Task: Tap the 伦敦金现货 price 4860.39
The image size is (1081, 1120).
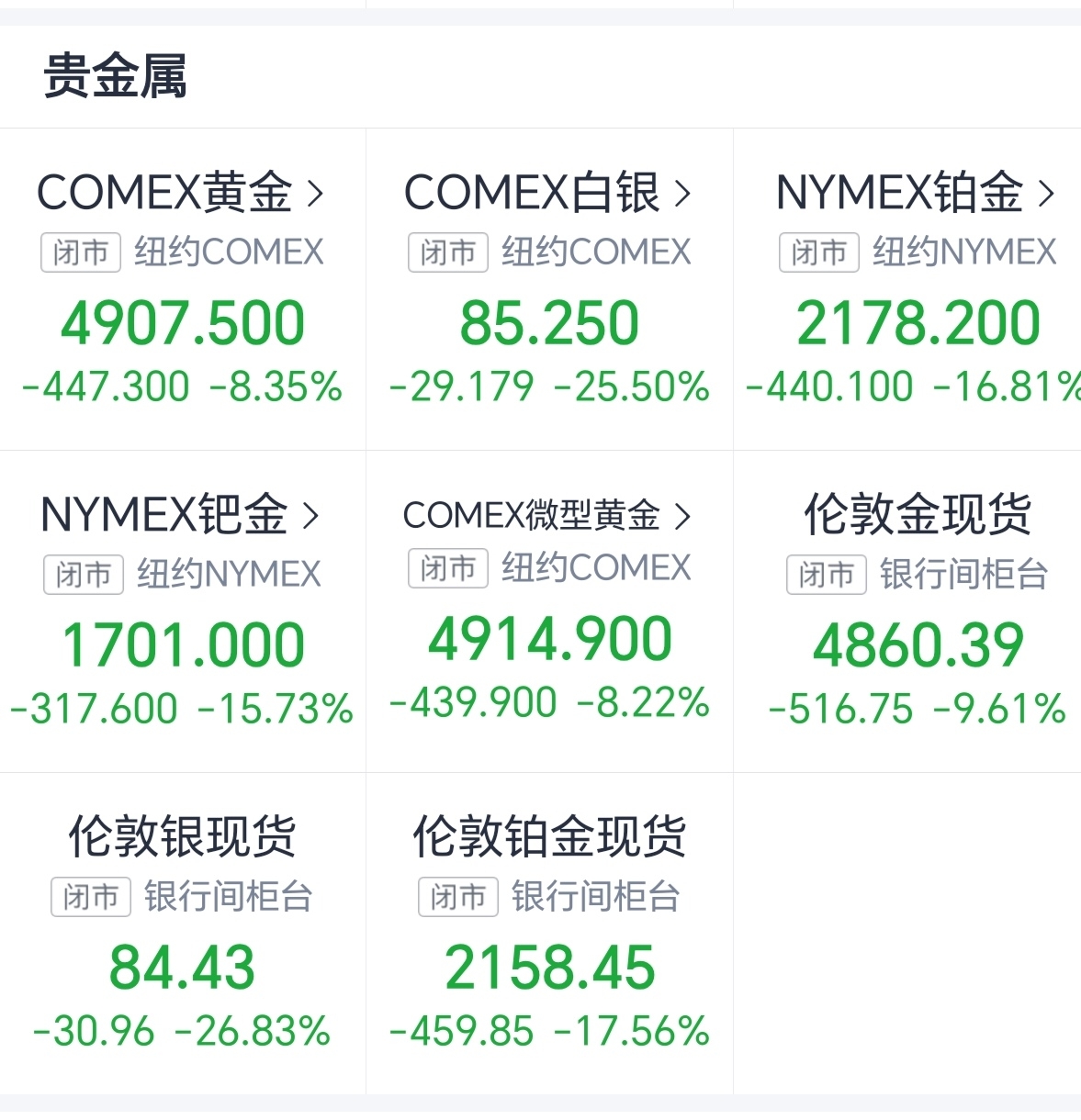Action: (918, 645)
